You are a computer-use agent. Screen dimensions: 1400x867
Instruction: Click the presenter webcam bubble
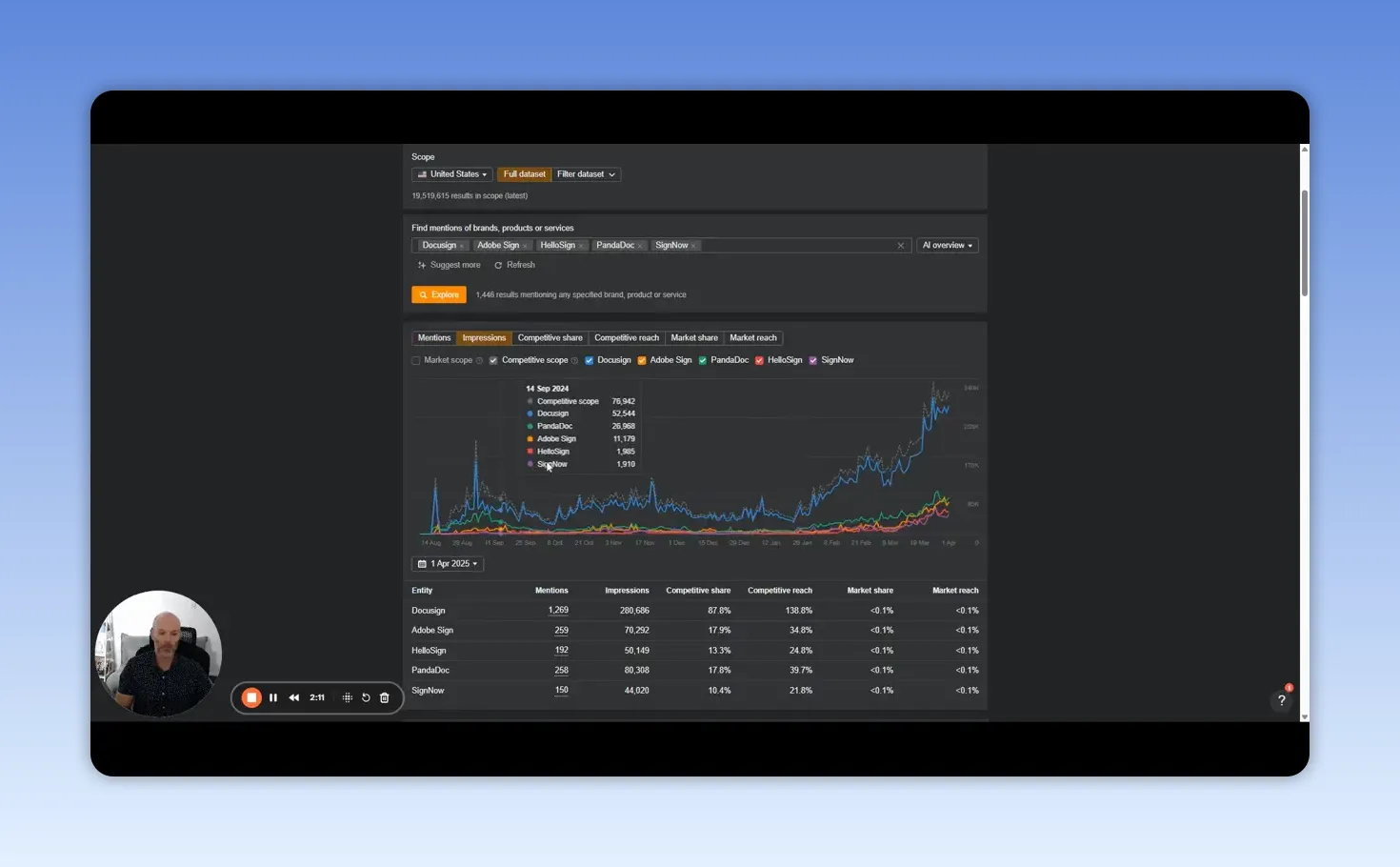point(158,654)
